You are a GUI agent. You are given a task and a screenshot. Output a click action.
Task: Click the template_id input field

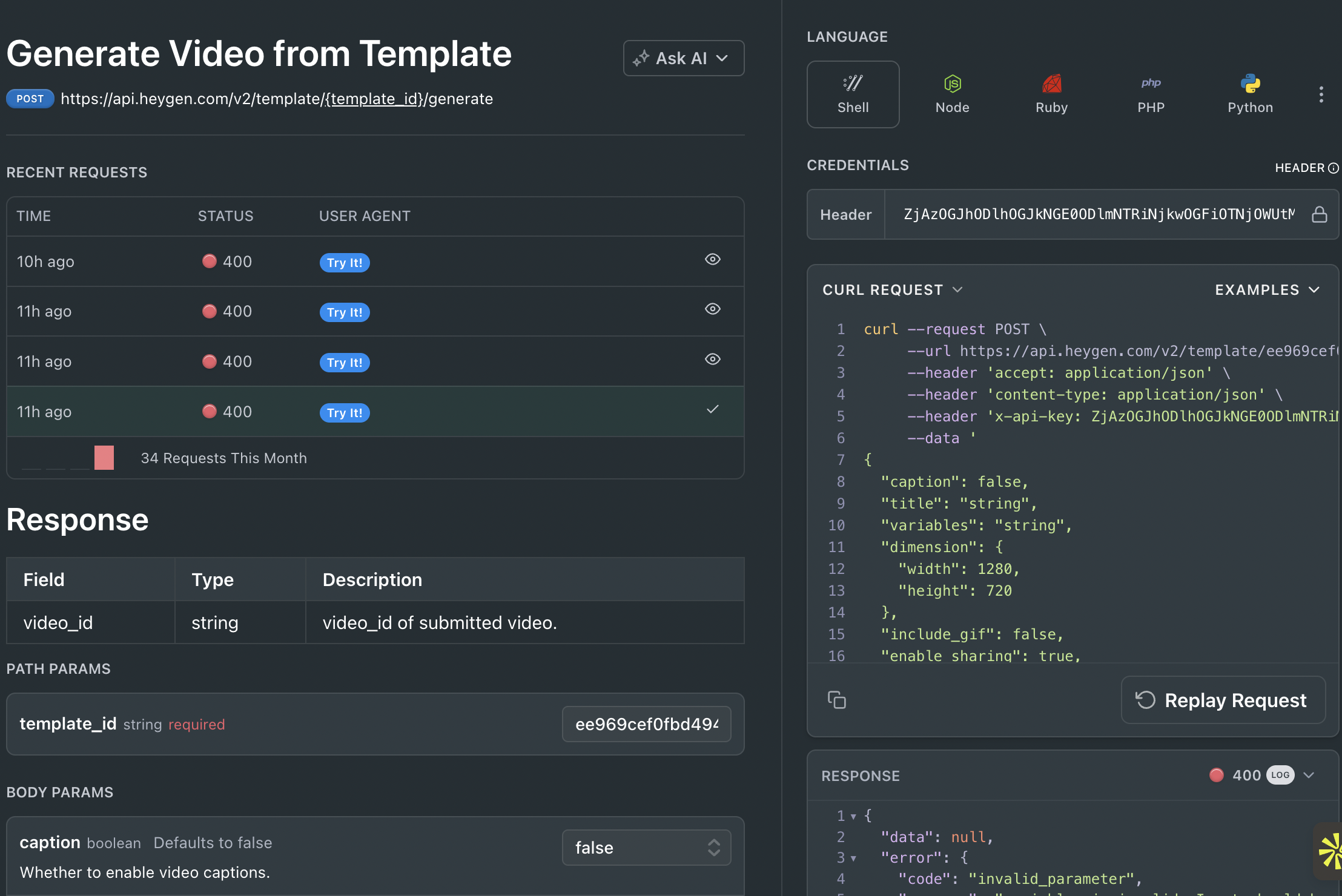click(x=646, y=724)
